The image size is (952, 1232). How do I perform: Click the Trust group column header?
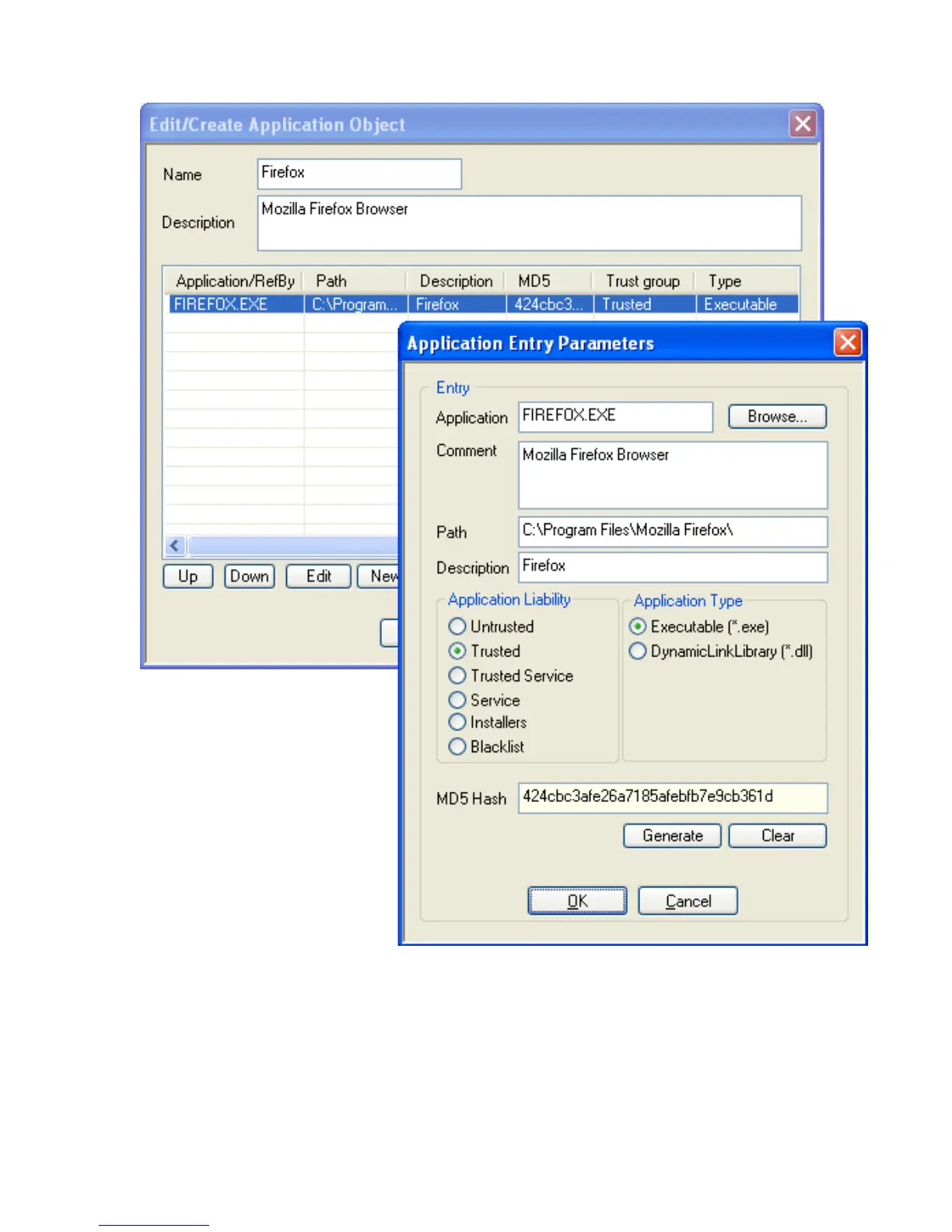[644, 281]
